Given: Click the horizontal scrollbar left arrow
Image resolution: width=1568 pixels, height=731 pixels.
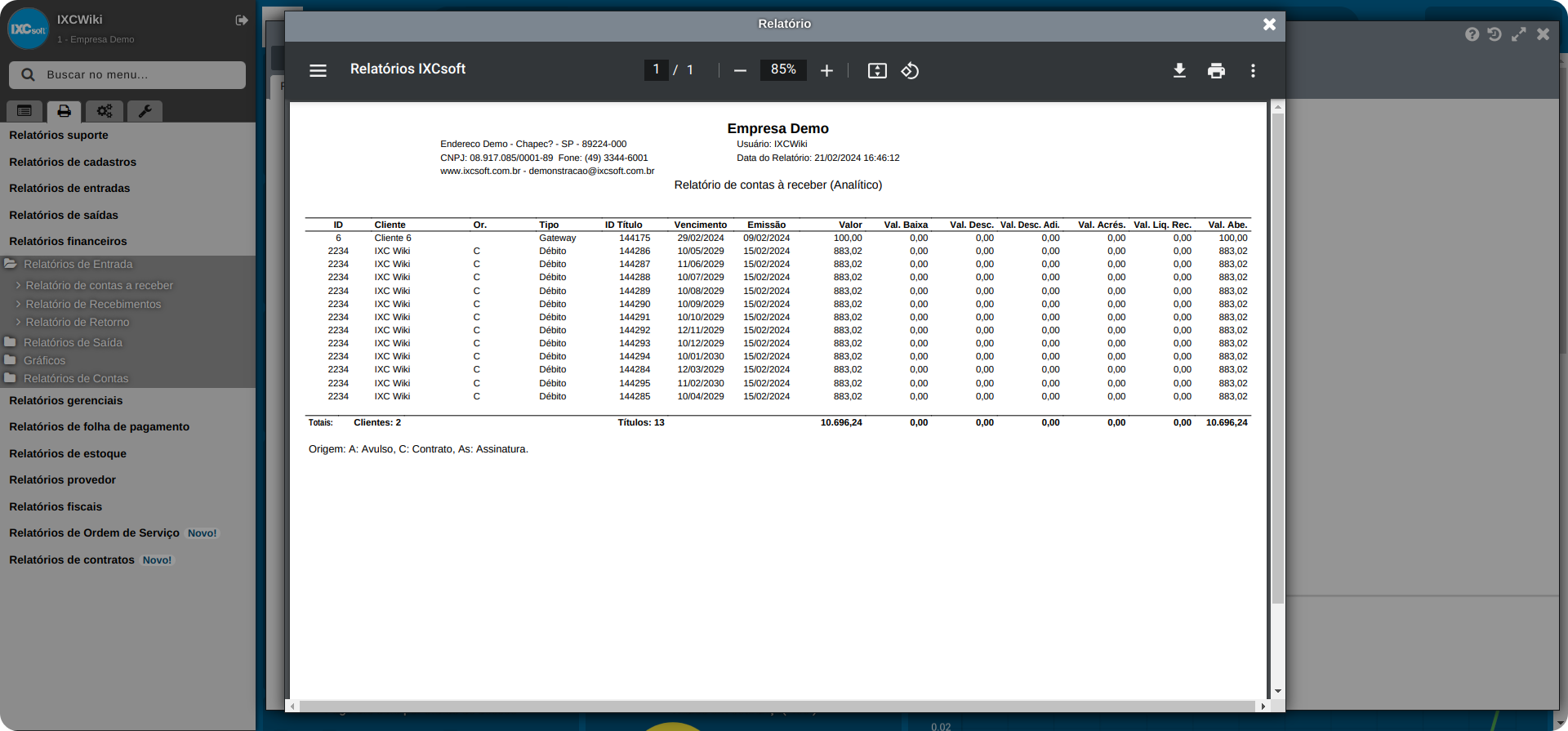Looking at the screenshot, I should pyautogui.click(x=293, y=706).
